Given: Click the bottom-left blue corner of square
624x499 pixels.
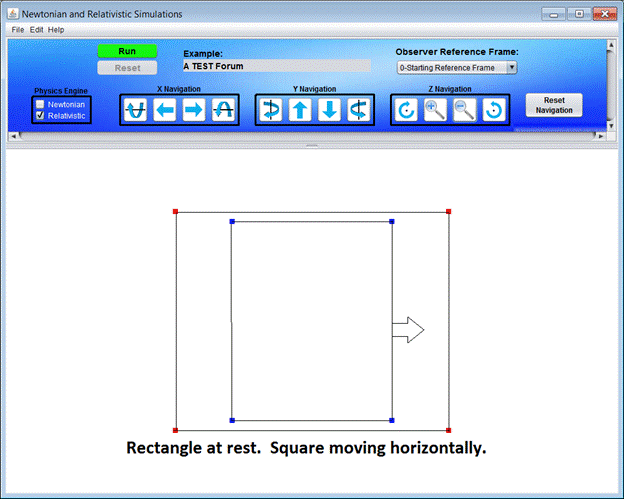Looking at the screenshot, I should tap(232, 420).
